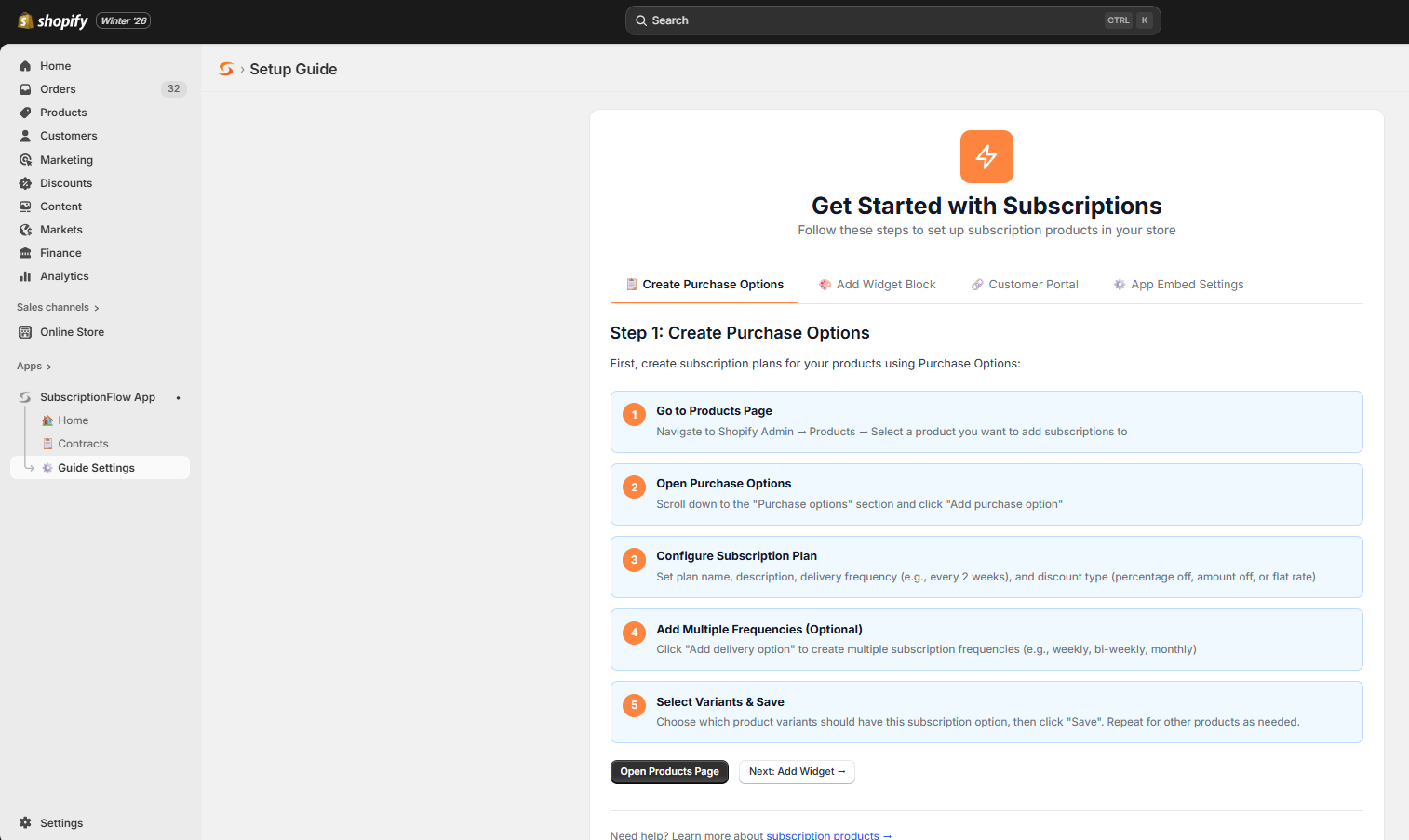Click the Setup Guide breadcrumb title

[x=293, y=69]
